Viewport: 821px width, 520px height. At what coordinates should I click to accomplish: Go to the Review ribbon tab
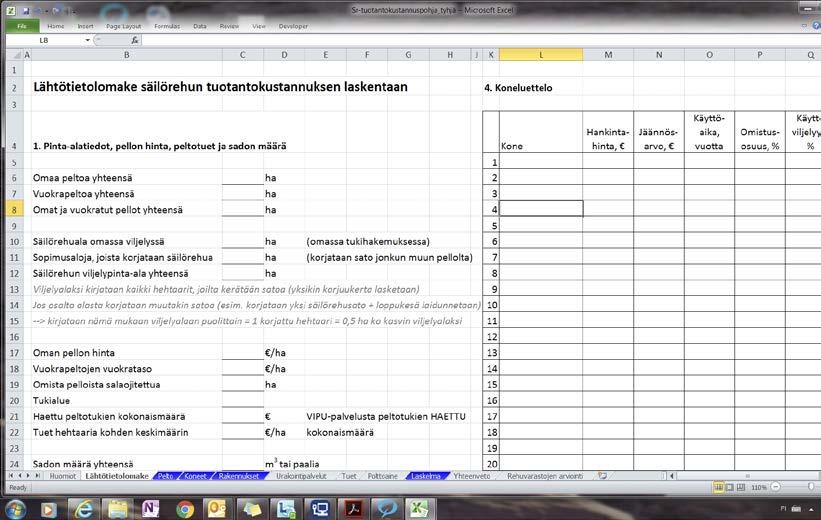(x=229, y=26)
